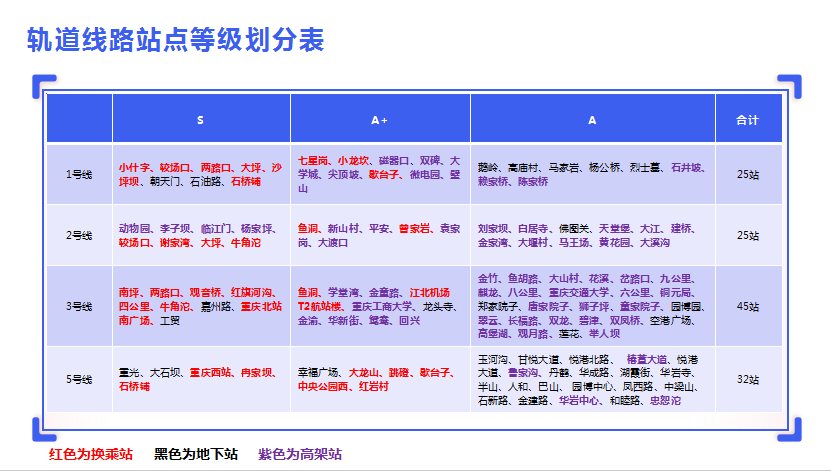This screenshot has width=831, height=471.
Task: Click the station name 动物园
Action: [x=134, y=229]
